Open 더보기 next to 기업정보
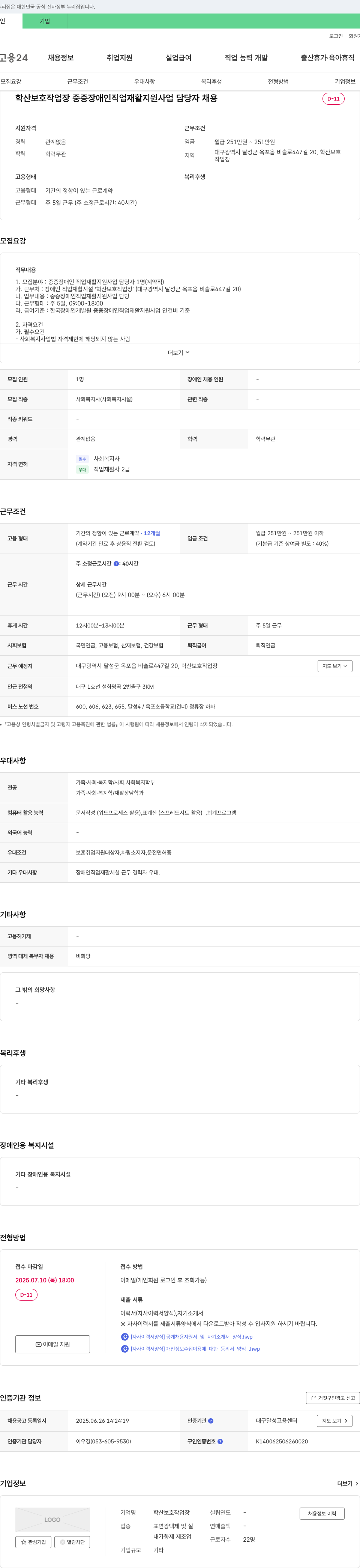 pos(348,1484)
